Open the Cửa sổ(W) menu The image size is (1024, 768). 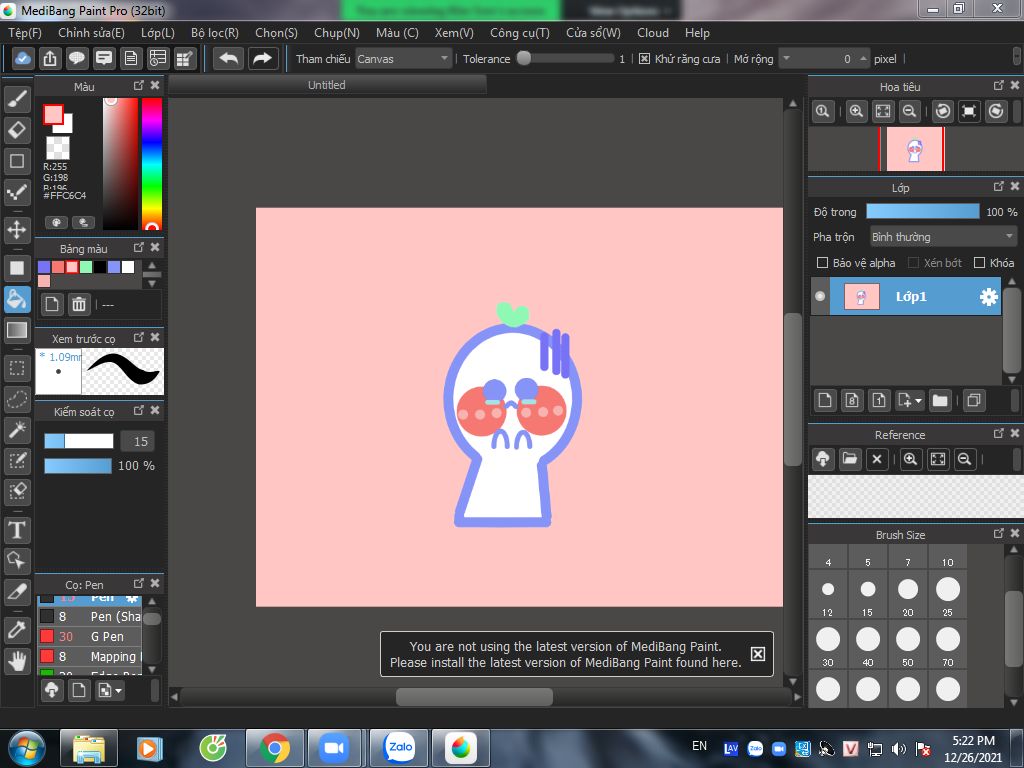point(593,33)
